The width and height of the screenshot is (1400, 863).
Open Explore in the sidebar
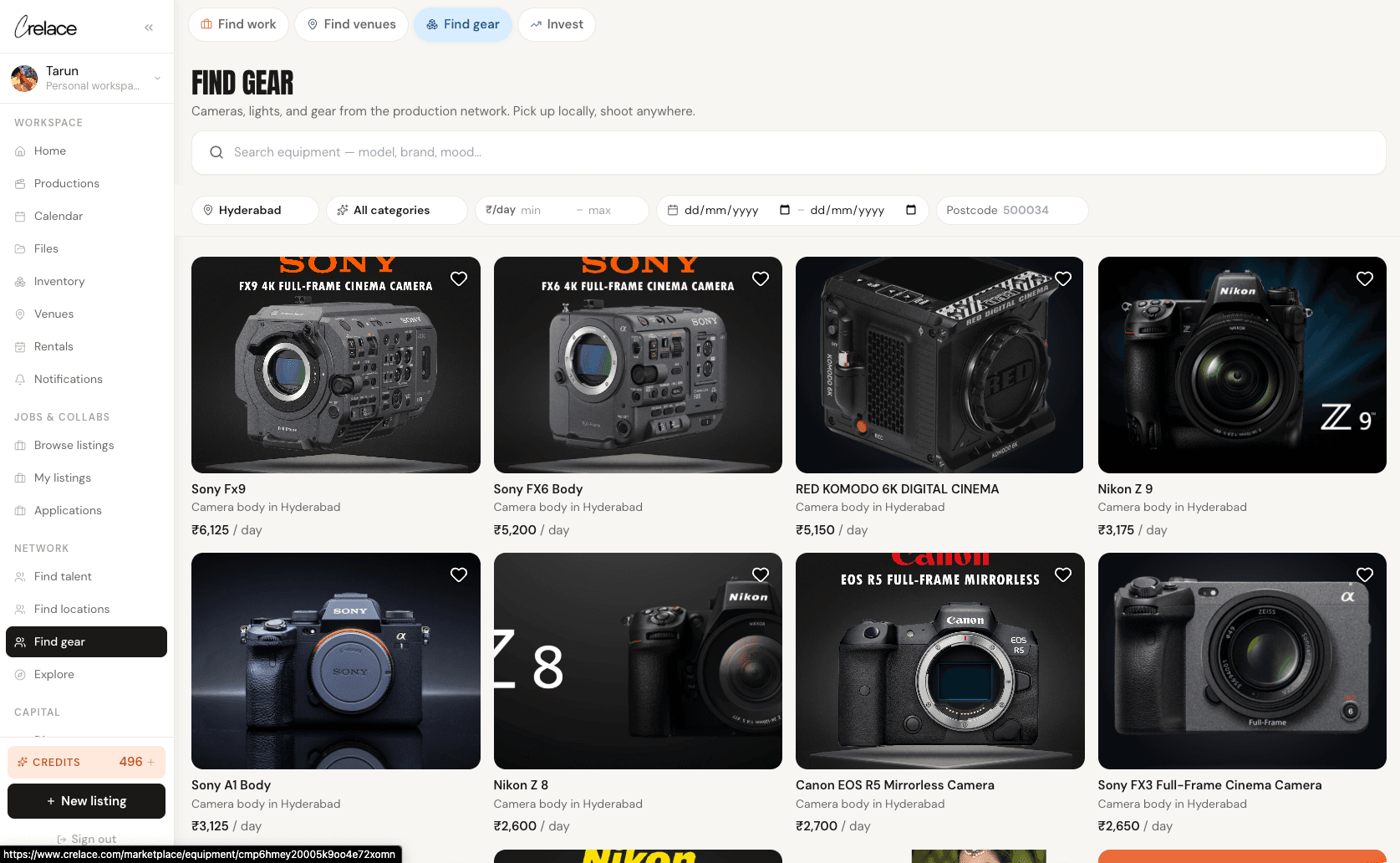(87, 675)
